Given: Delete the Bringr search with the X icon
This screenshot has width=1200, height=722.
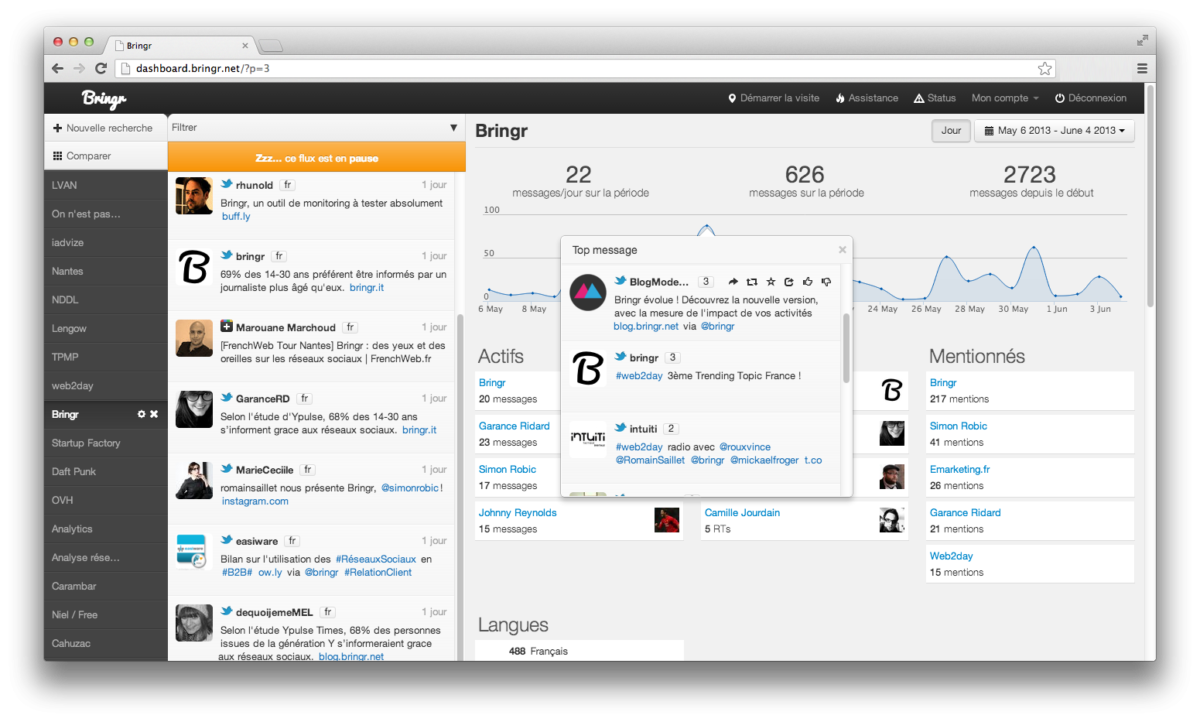Looking at the screenshot, I should tap(154, 414).
